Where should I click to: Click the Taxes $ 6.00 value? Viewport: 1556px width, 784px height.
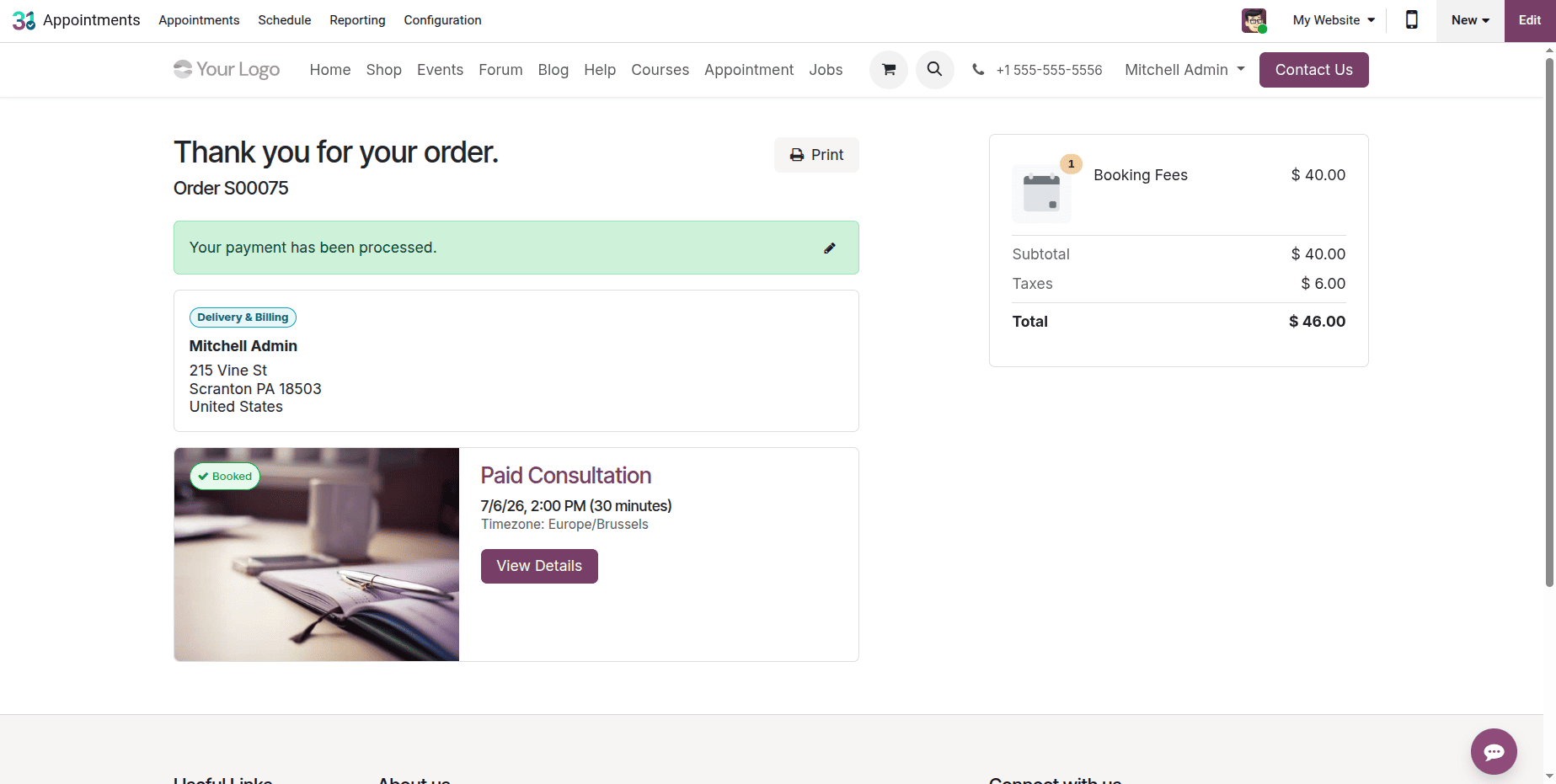(x=1323, y=284)
